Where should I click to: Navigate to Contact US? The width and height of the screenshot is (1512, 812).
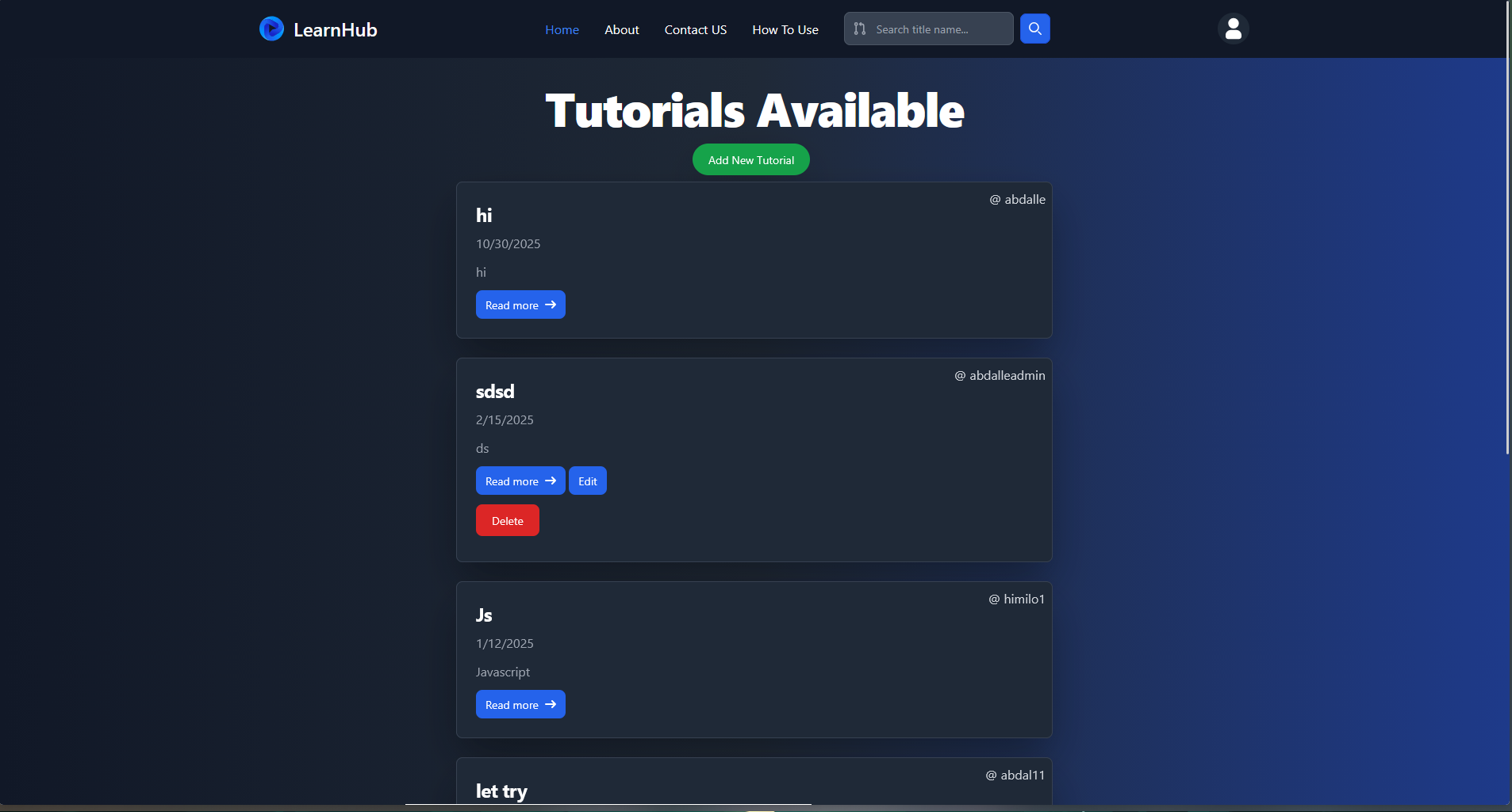tap(696, 29)
